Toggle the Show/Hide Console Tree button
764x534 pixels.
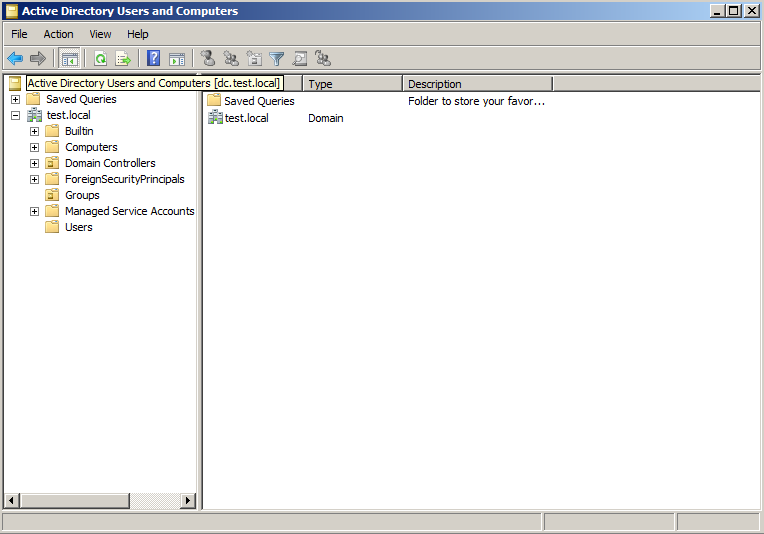coord(69,59)
